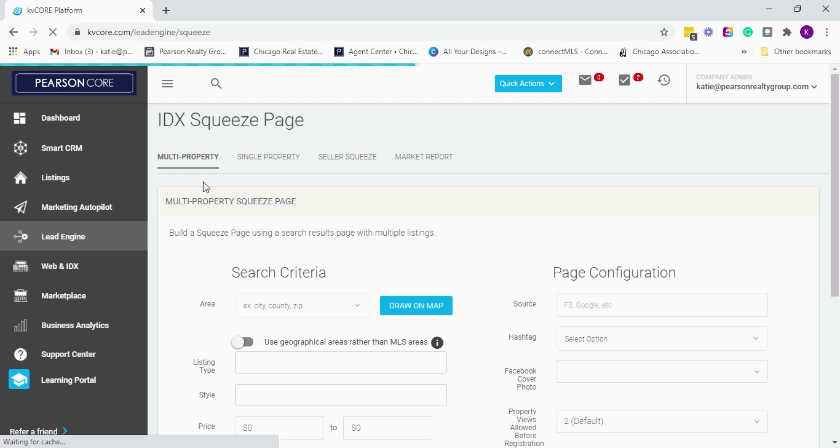Open the Chicago Real Estate bookmark
The height and width of the screenshot is (448, 840).
tap(281, 51)
